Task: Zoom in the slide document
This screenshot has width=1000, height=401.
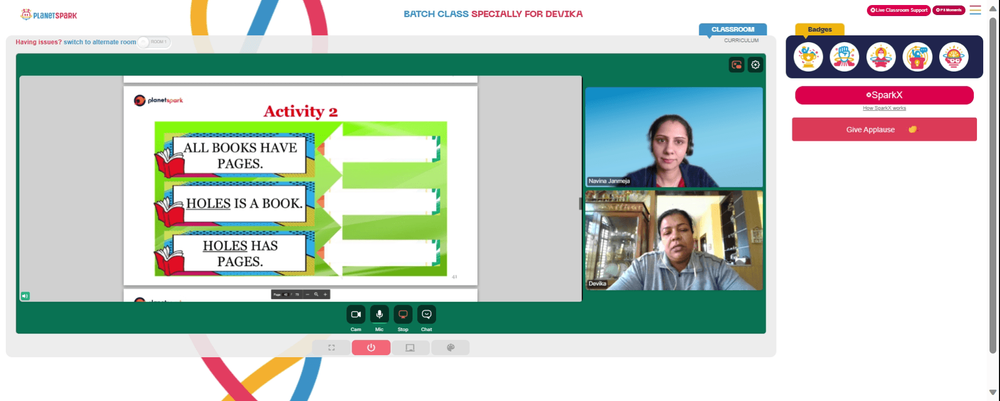Action: click(x=325, y=295)
